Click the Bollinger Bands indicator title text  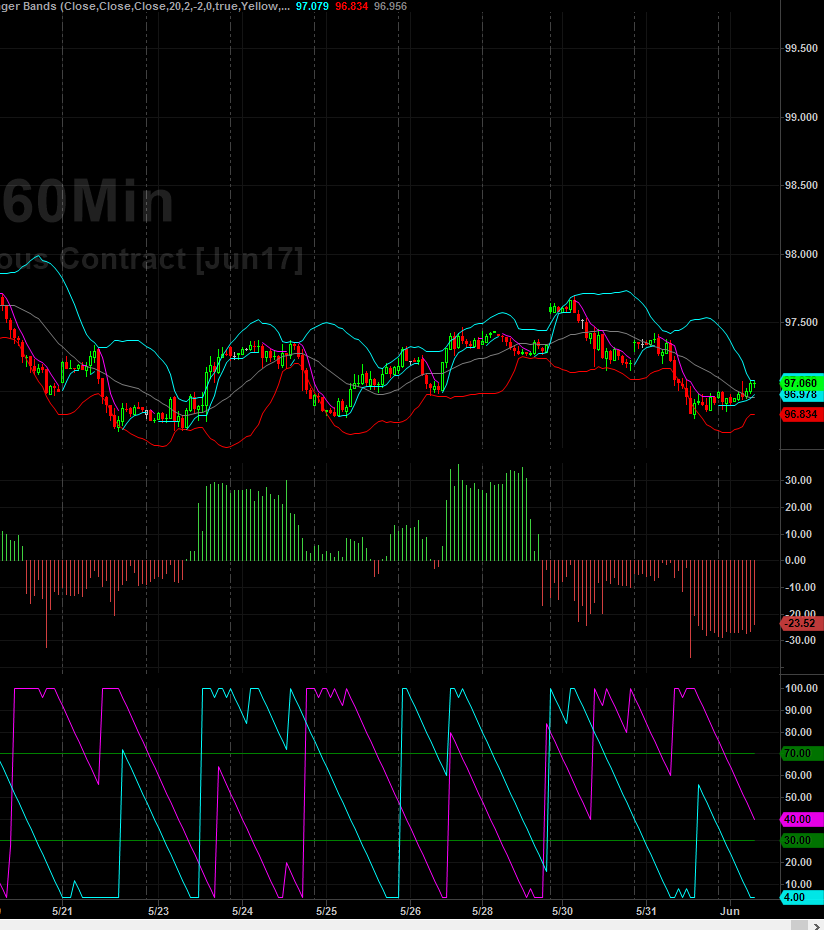tap(150, 6)
